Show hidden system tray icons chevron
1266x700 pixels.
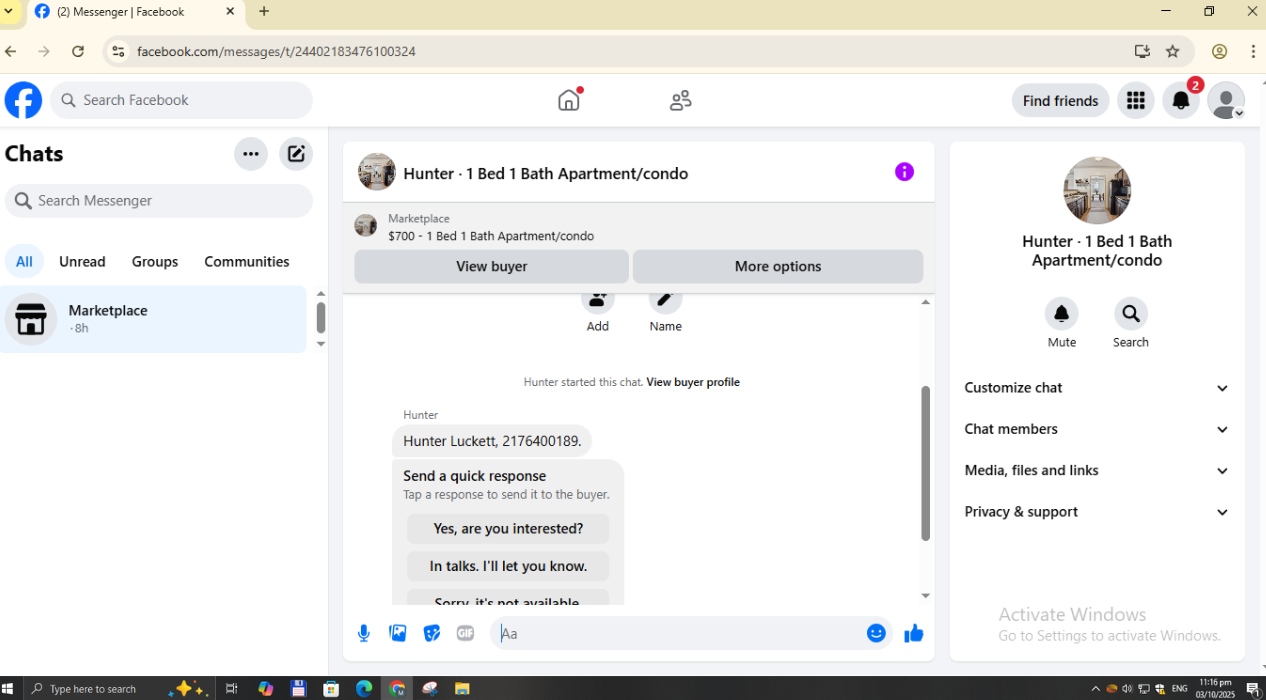[x=1095, y=689]
